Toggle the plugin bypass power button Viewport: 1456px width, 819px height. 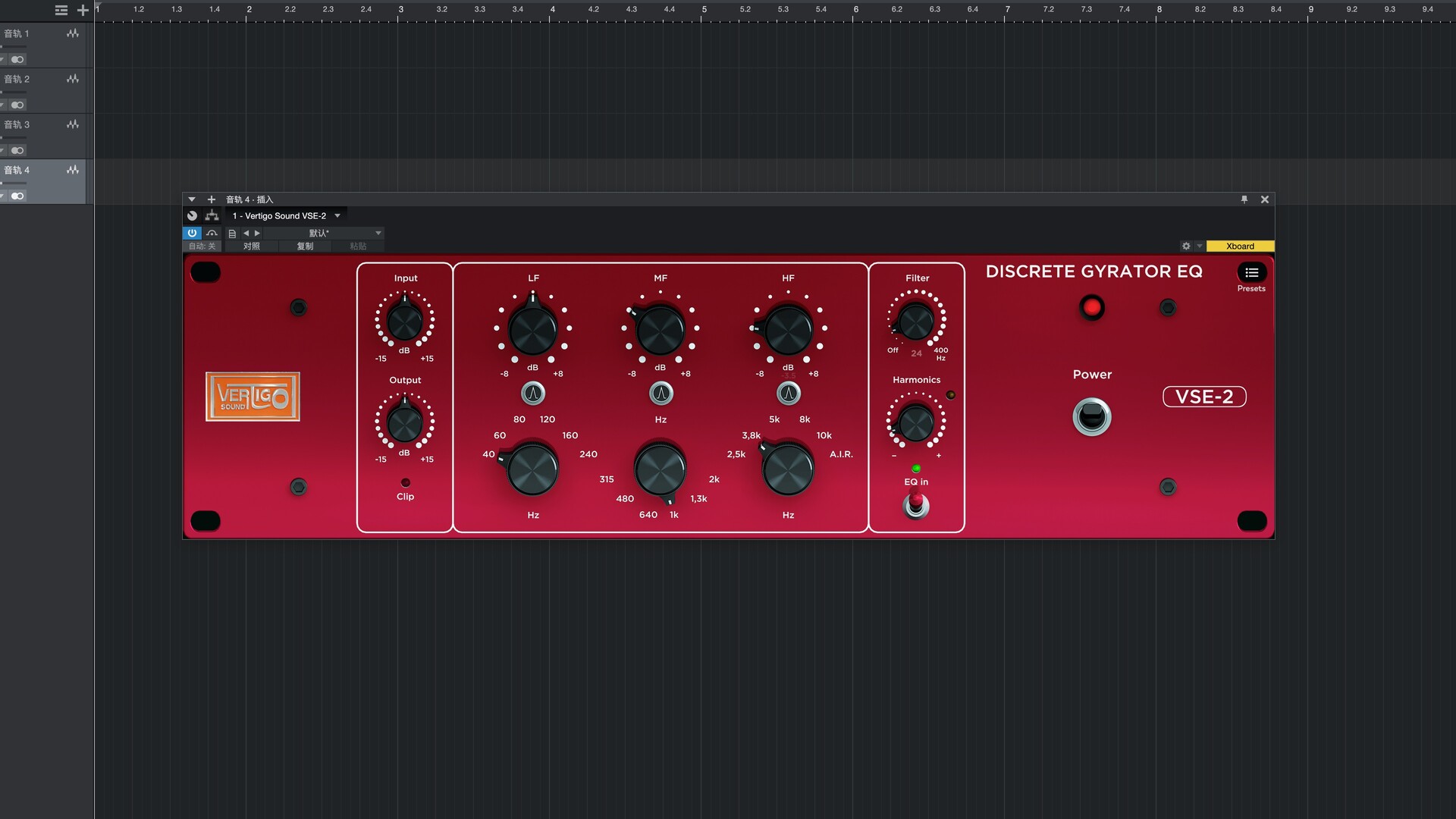(192, 233)
